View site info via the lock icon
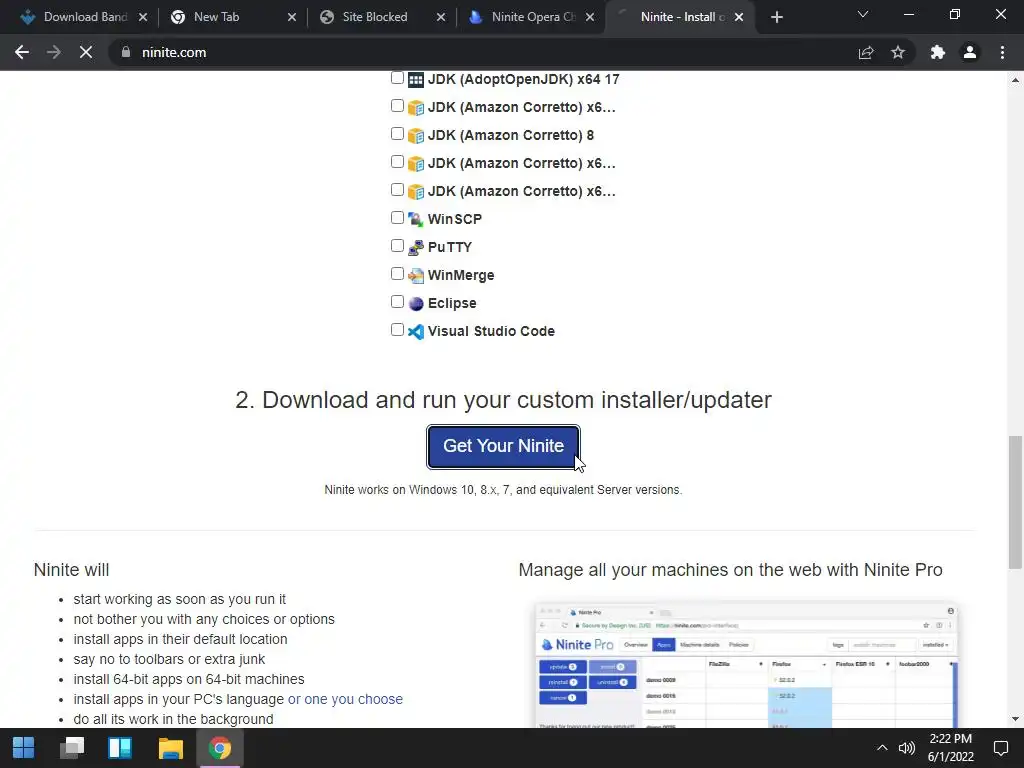Viewport: 1024px width, 768px height. click(x=125, y=52)
